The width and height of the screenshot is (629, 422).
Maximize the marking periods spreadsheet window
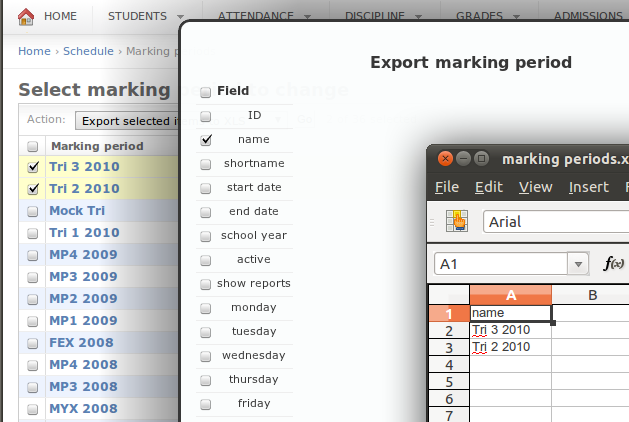point(481,158)
